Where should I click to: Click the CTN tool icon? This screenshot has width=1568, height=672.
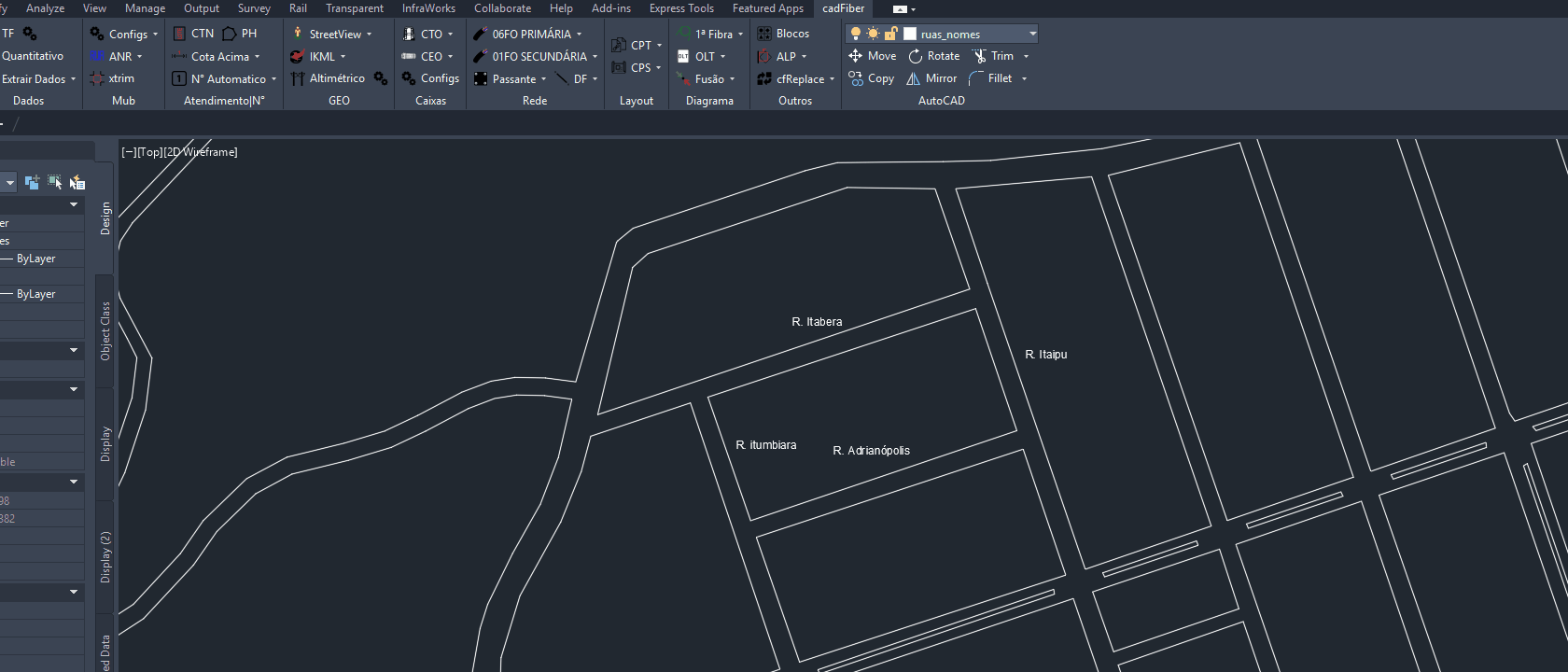pos(180,34)
